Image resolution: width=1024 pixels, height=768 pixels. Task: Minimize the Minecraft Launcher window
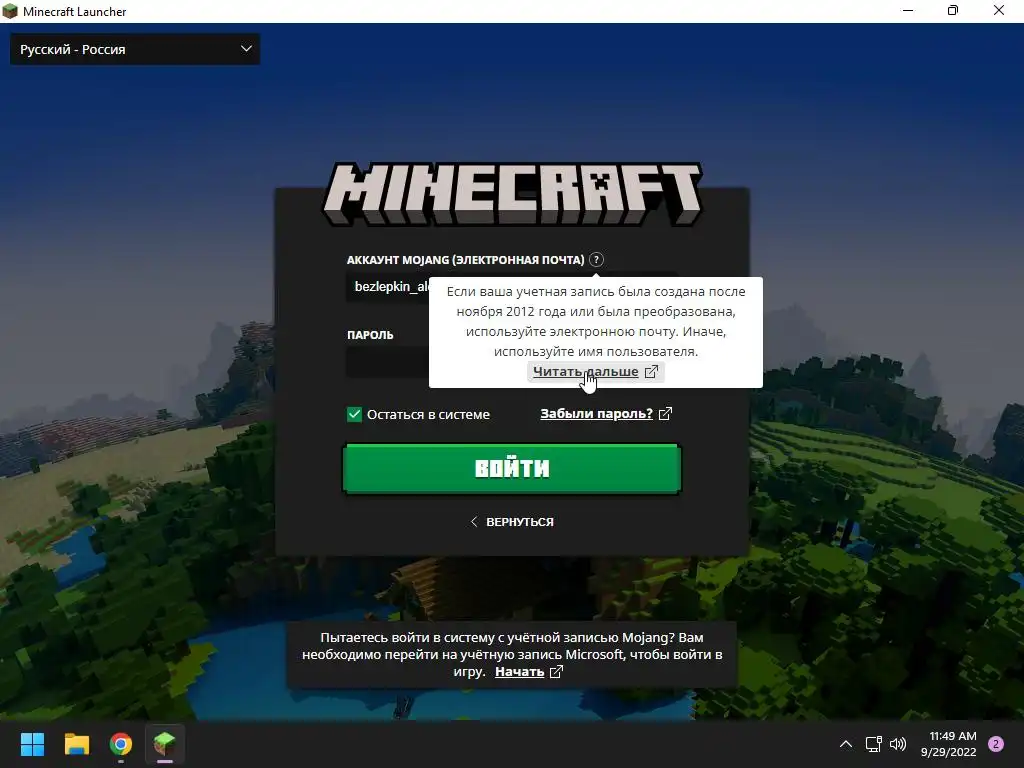pos(908,10)
